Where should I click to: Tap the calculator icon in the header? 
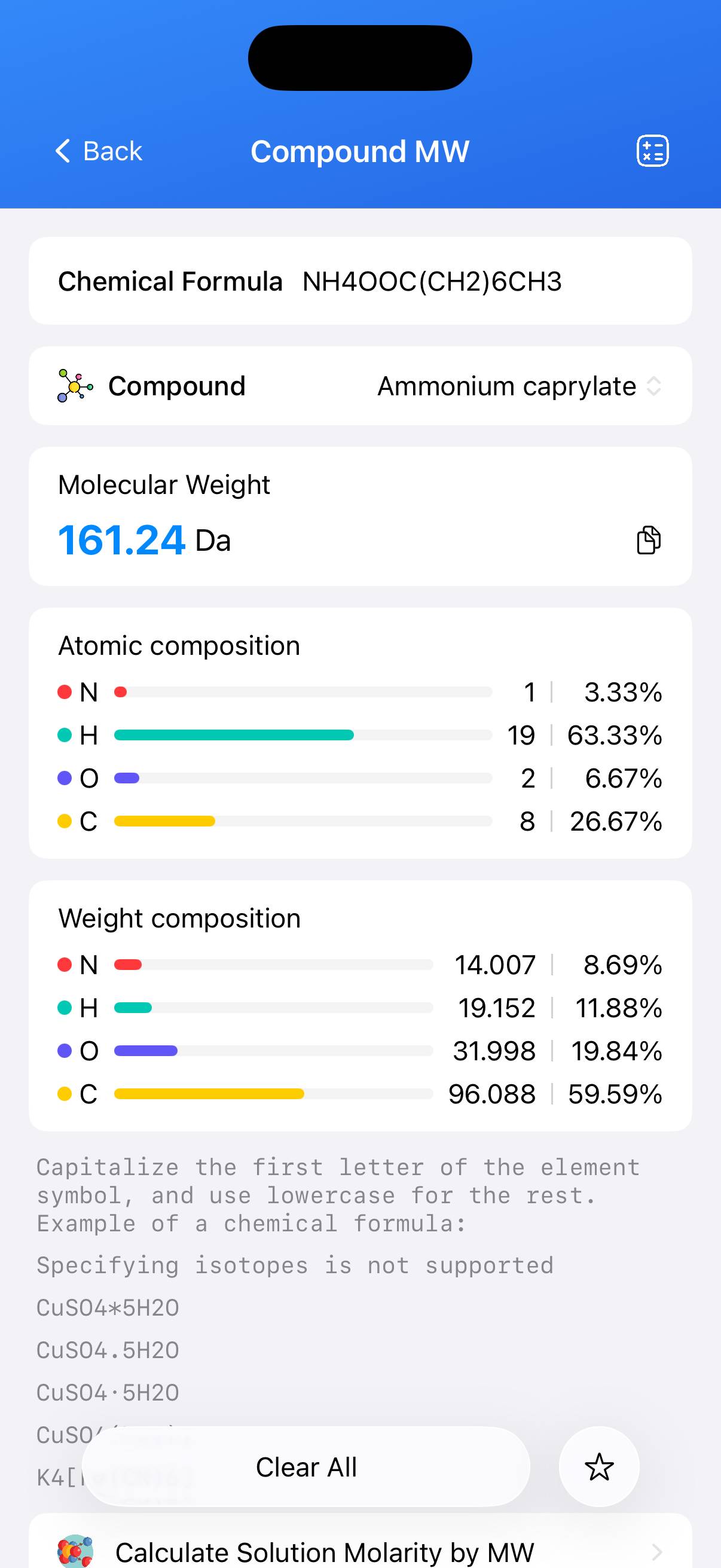[x=652, y=151]
